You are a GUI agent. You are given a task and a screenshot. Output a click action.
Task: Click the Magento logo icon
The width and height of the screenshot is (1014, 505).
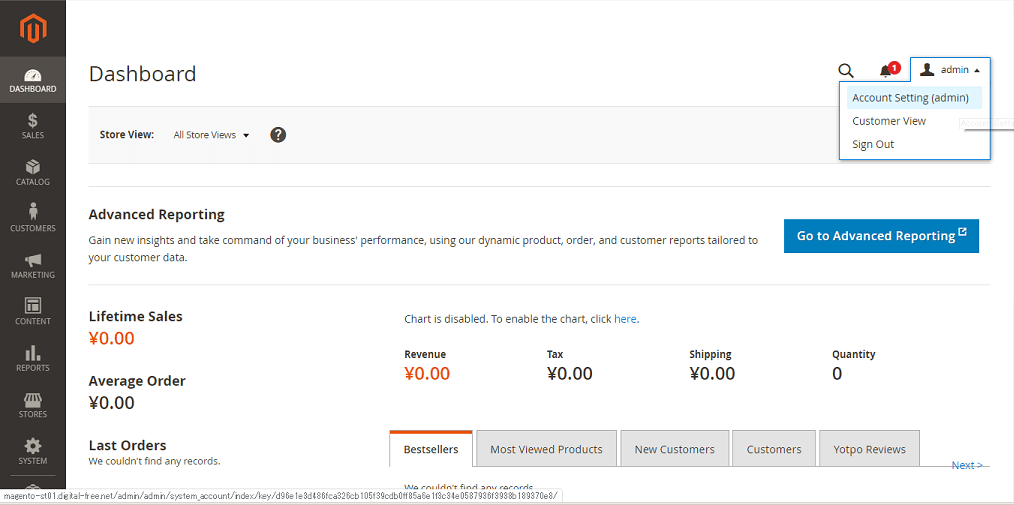32,28
